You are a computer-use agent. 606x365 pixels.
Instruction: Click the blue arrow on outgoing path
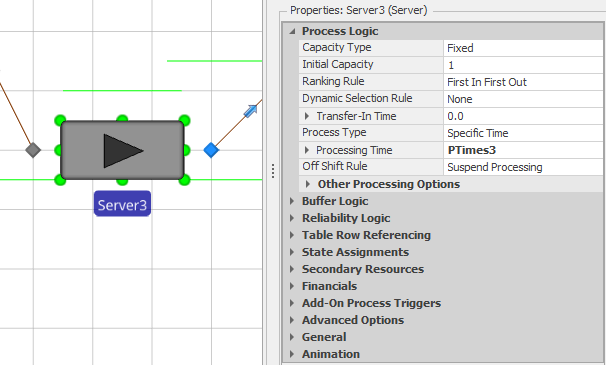tap(250, 111)
